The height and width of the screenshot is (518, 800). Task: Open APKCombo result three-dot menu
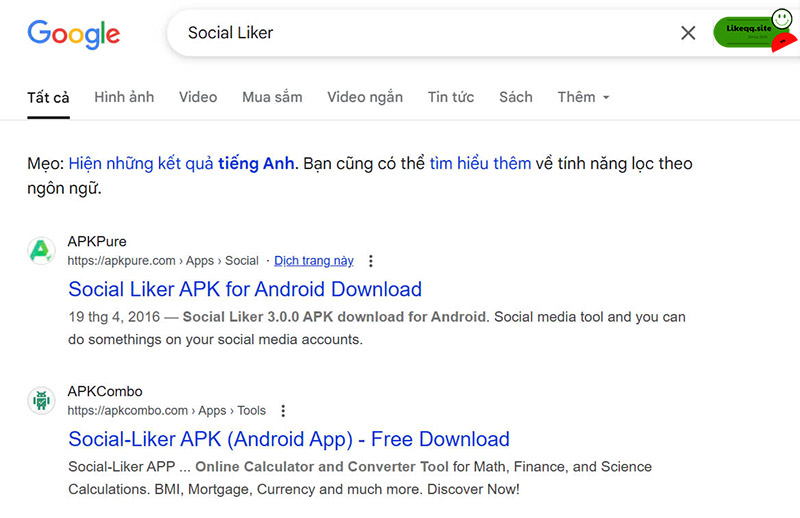pyautogui.click(x=283, y=411)
